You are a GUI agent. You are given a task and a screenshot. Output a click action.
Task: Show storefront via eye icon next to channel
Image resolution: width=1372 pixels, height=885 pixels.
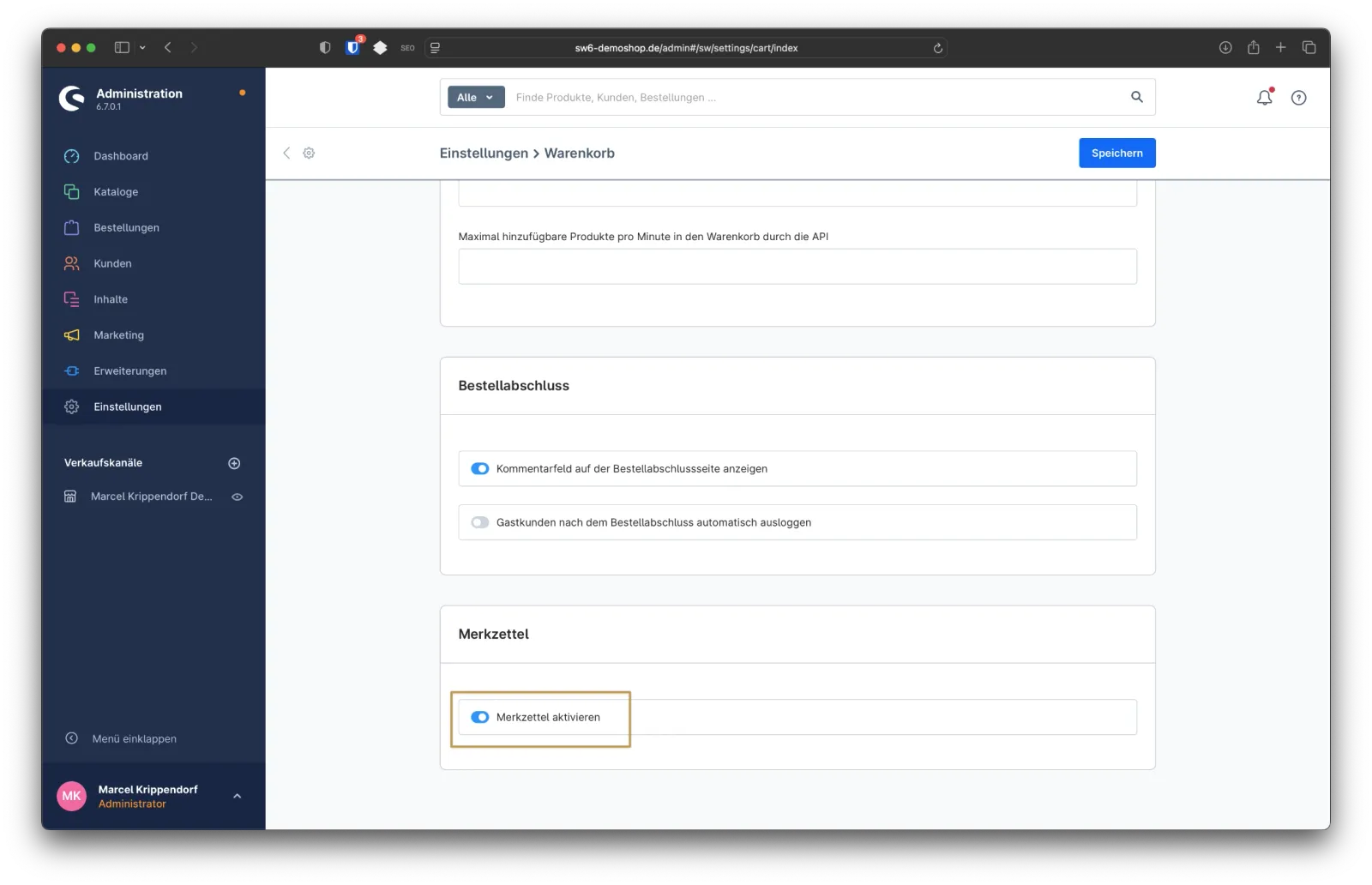click(238, 497)
